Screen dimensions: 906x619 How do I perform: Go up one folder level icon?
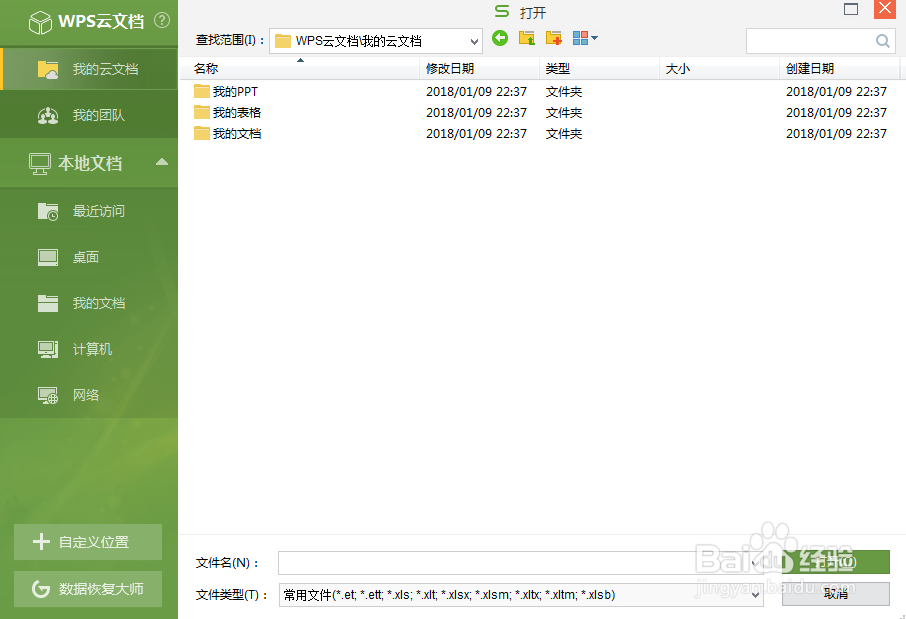526,38
